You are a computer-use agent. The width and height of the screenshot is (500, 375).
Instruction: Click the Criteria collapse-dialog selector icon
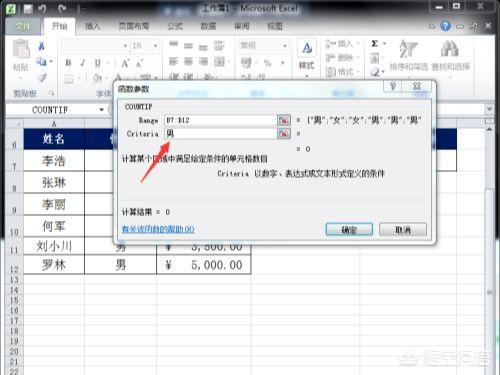pos(284,134)
